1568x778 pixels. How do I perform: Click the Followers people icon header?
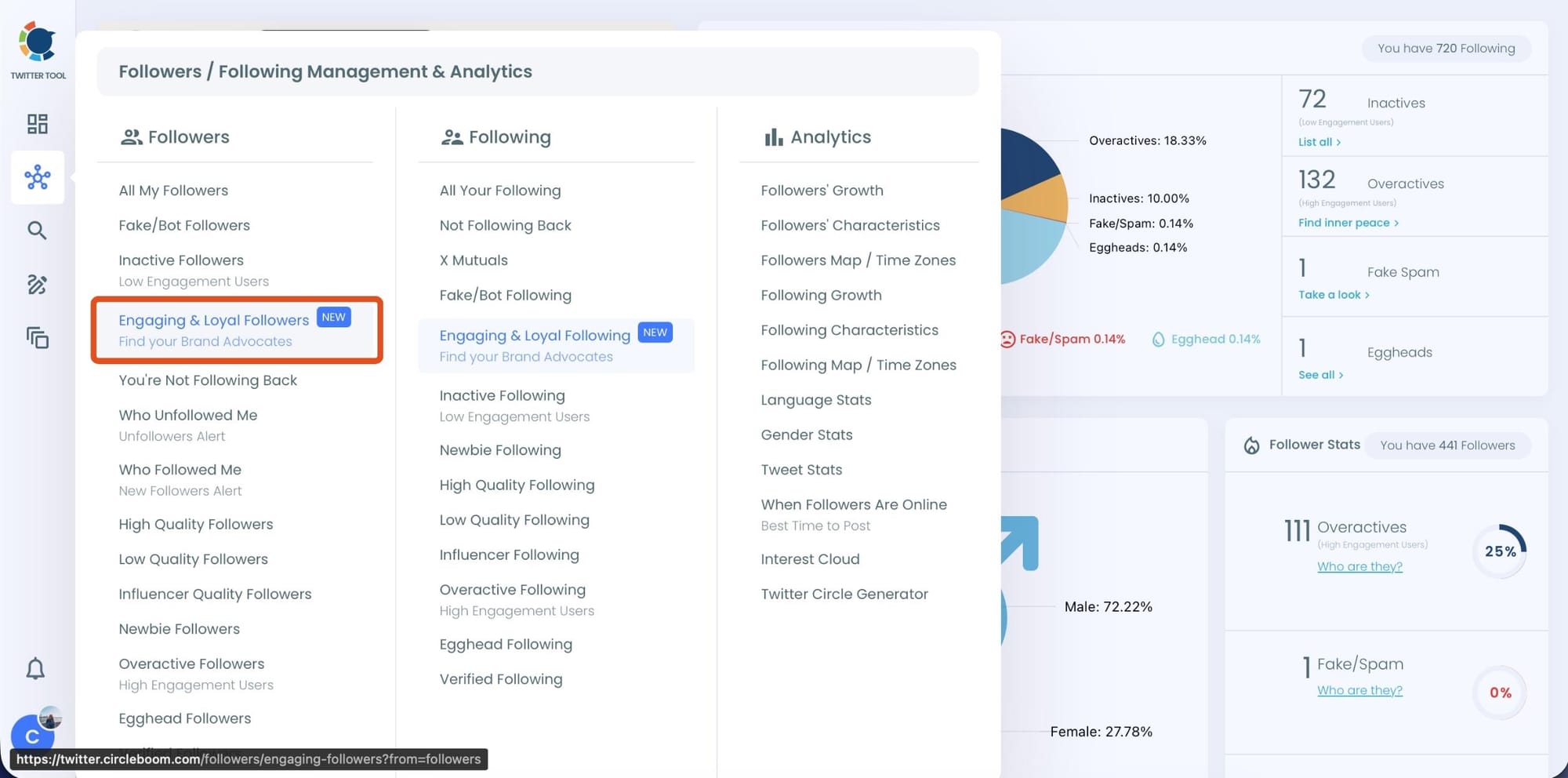click(132, 136)
